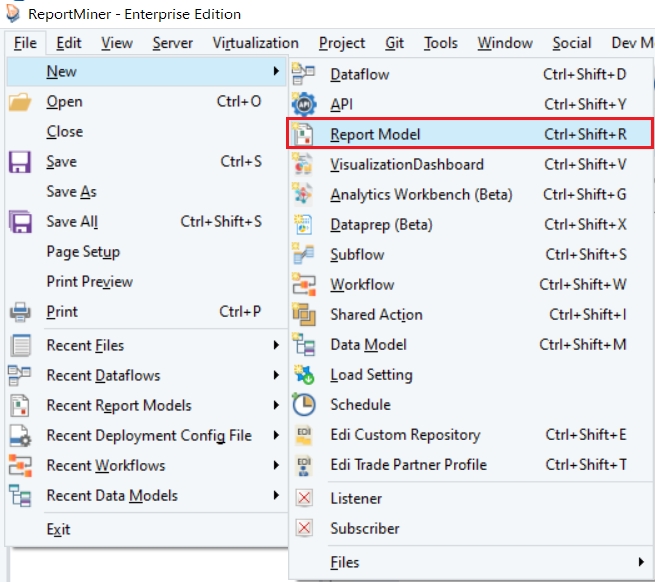Screen dimensions: 655x582
Task: Click the VisualizationDashboard icon
Action: [303, 164]
